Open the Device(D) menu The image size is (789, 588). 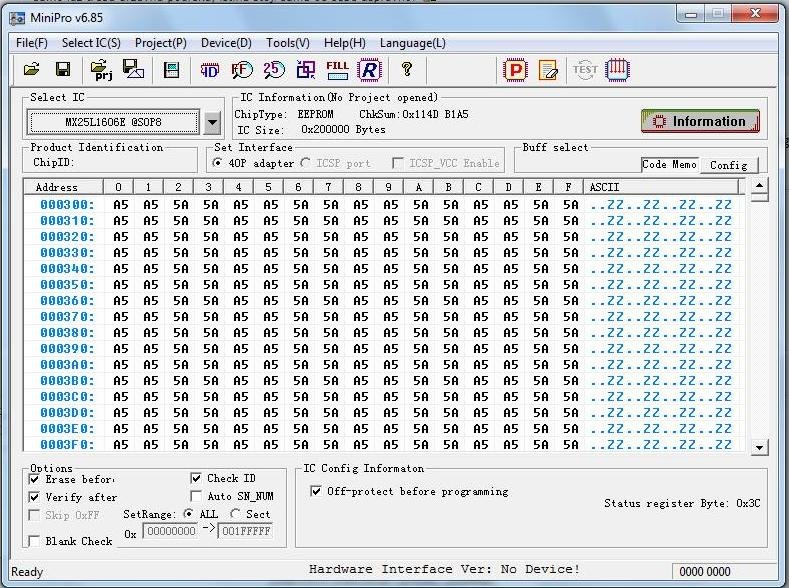pos(226,43)
